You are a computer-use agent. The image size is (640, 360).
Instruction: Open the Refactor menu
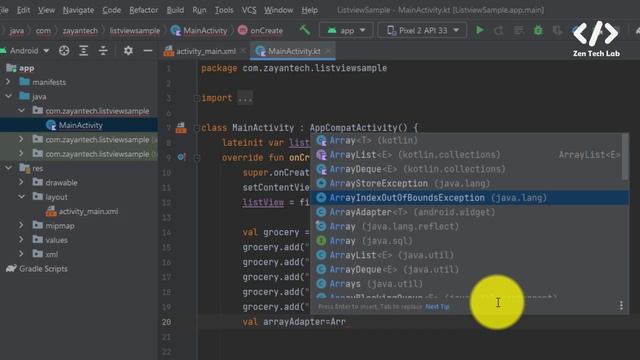(x=143, y=10)
